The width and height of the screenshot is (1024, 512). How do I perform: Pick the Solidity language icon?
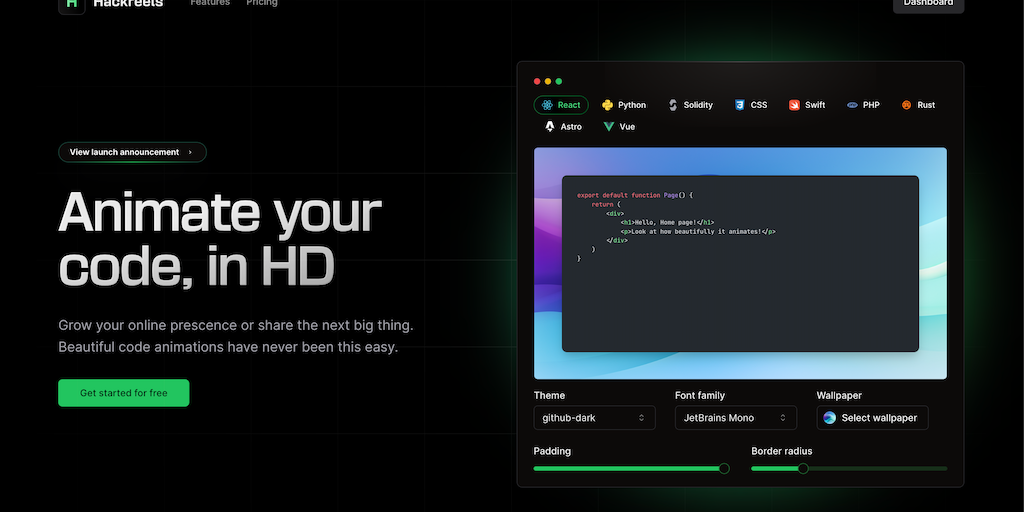(x=673, y=105)
